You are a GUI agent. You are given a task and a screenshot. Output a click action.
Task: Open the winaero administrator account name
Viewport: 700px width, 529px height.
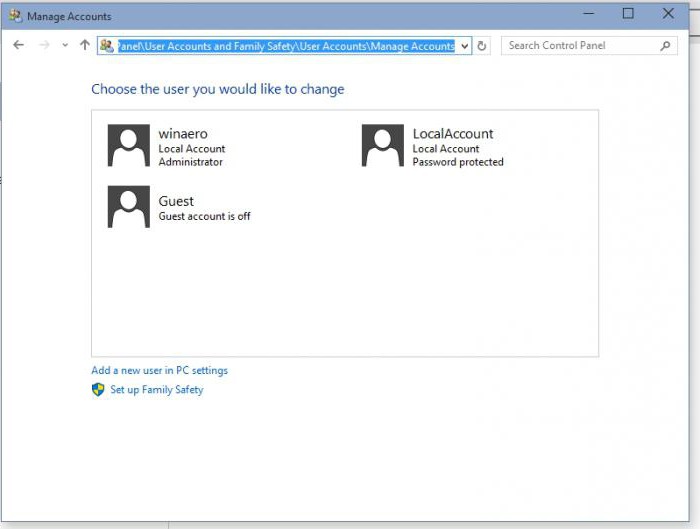point(183,133)
